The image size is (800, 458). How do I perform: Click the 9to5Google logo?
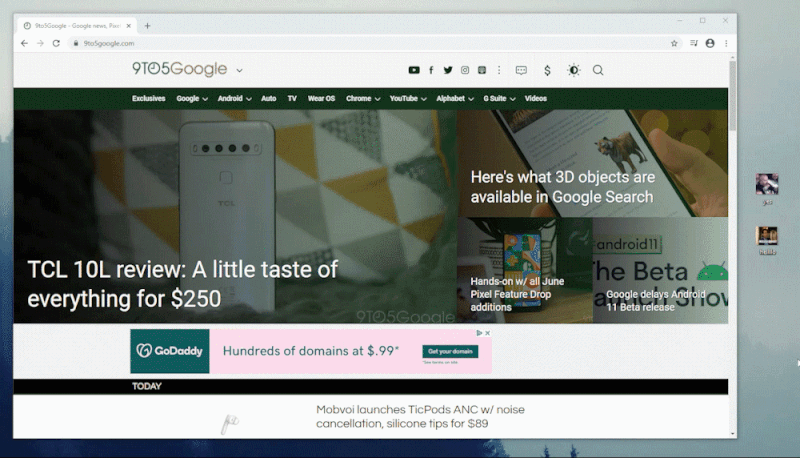(x=179, y=69)
